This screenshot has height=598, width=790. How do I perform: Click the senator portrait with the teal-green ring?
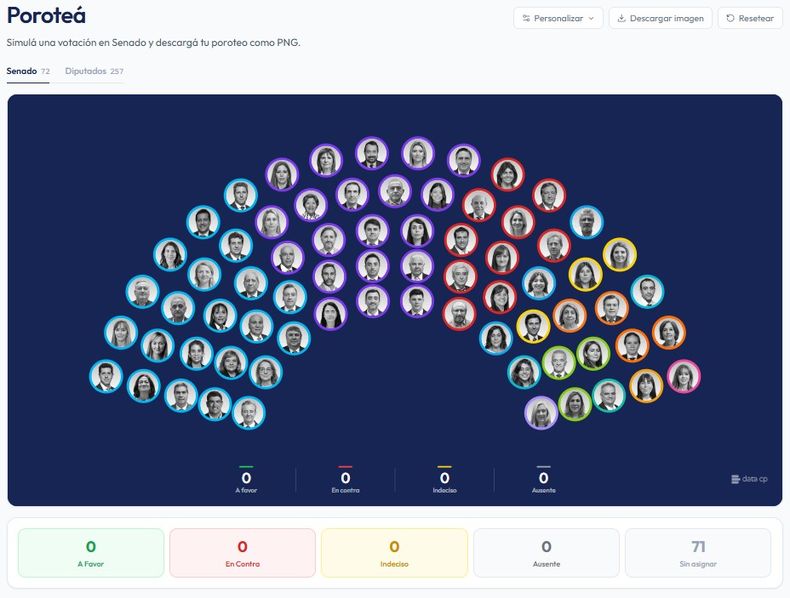pyautogui.click(x=608, y=395)
